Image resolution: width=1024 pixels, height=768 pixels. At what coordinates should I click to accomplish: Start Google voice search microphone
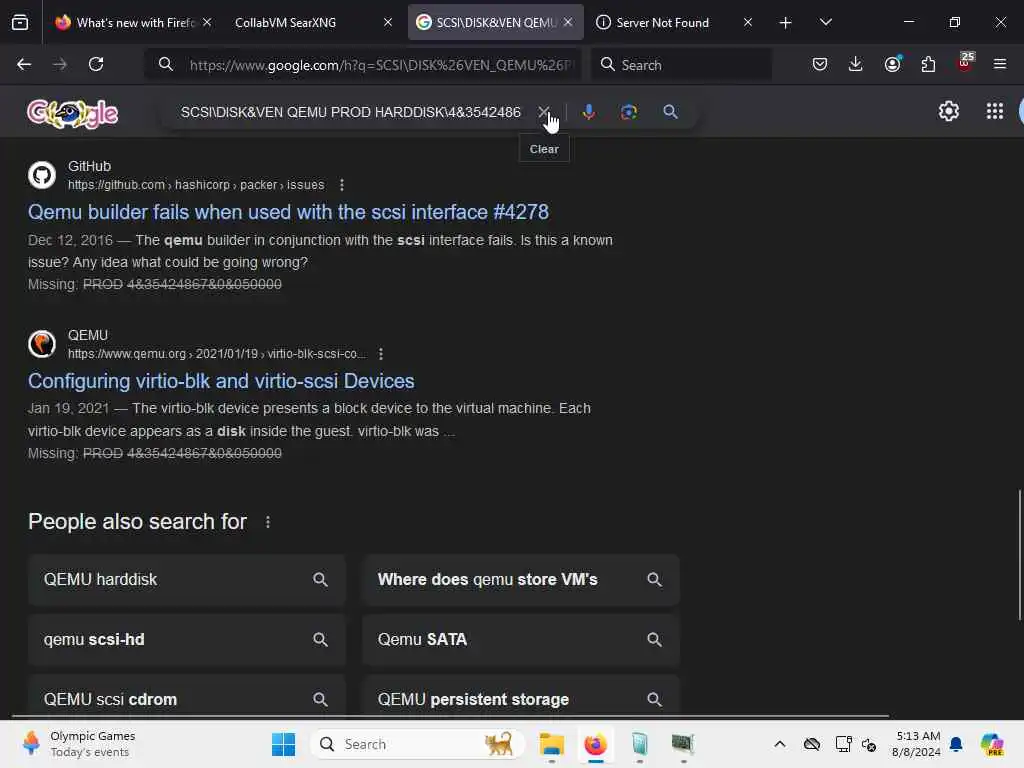point(588,112)
